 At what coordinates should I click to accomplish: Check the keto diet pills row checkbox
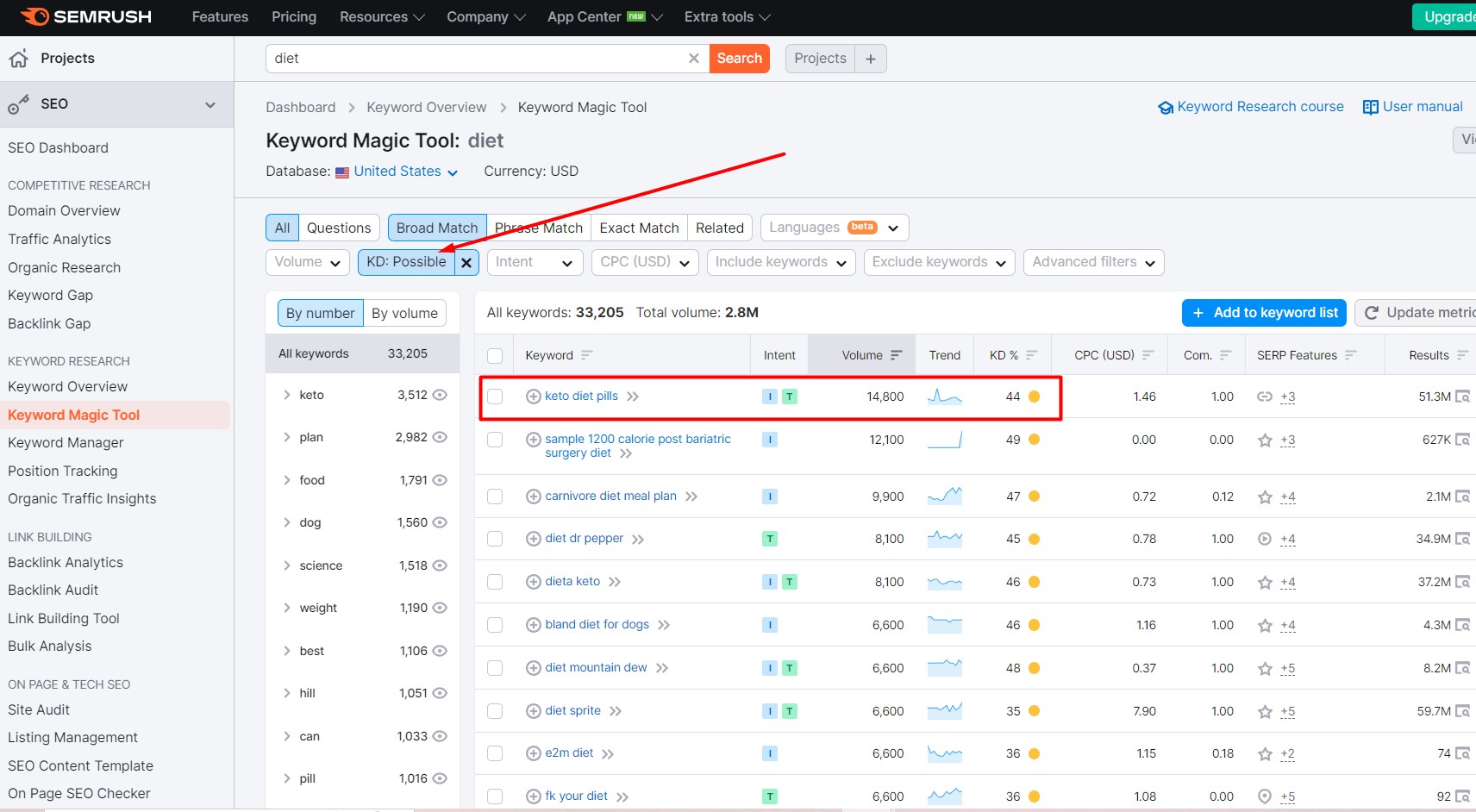[495, 397]
